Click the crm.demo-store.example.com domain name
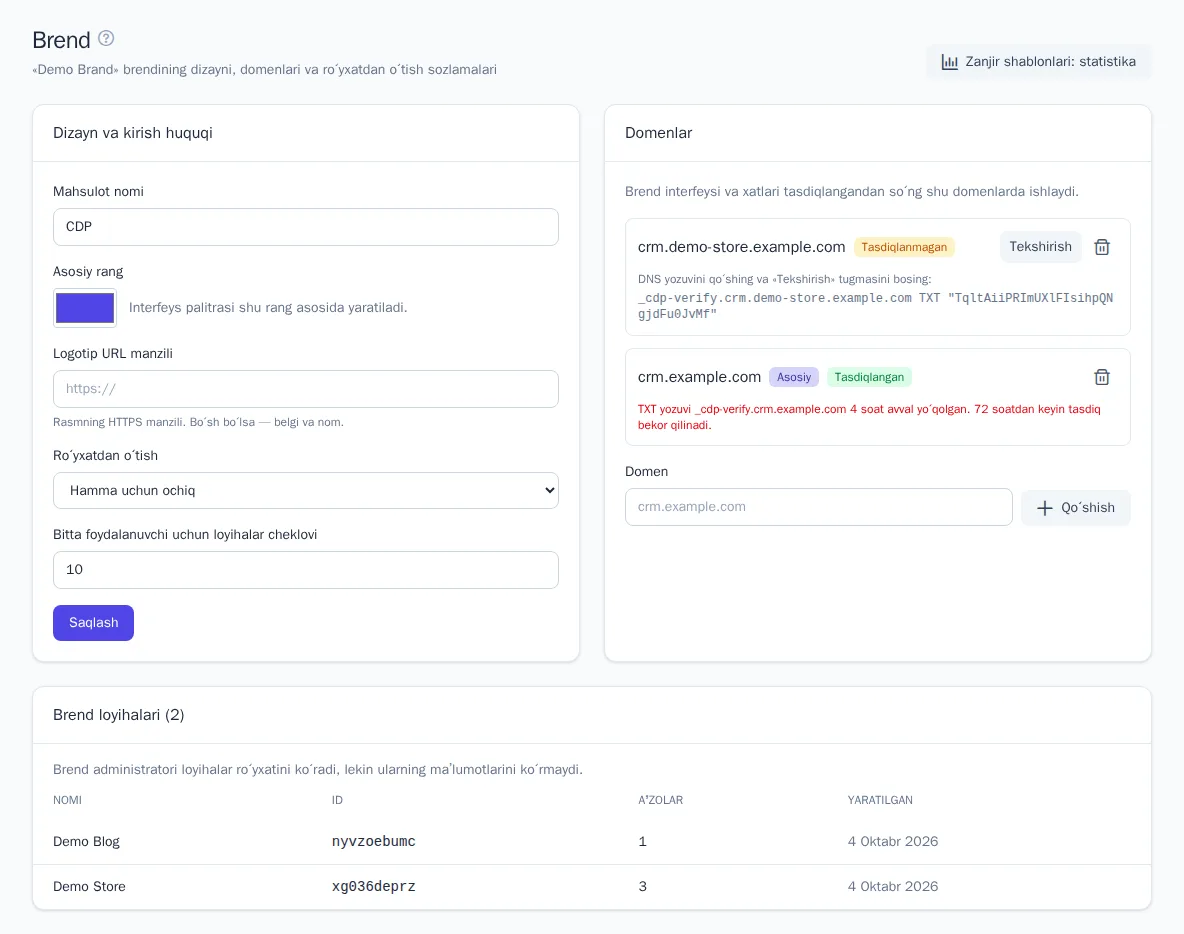This screenshot has height=934, width=1184. coord(742,247)
